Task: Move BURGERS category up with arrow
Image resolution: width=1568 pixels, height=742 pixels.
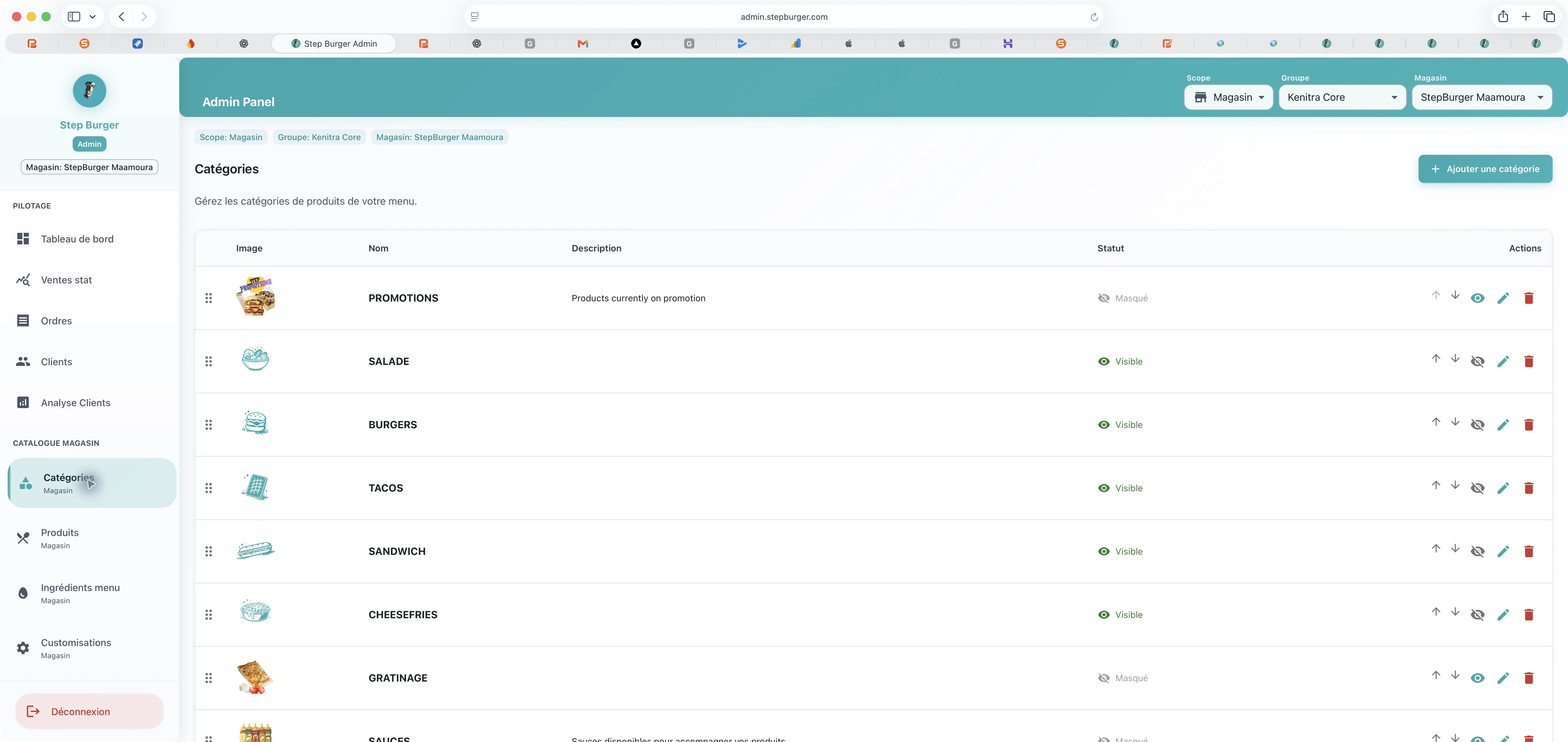Action: coord(1436,422)
